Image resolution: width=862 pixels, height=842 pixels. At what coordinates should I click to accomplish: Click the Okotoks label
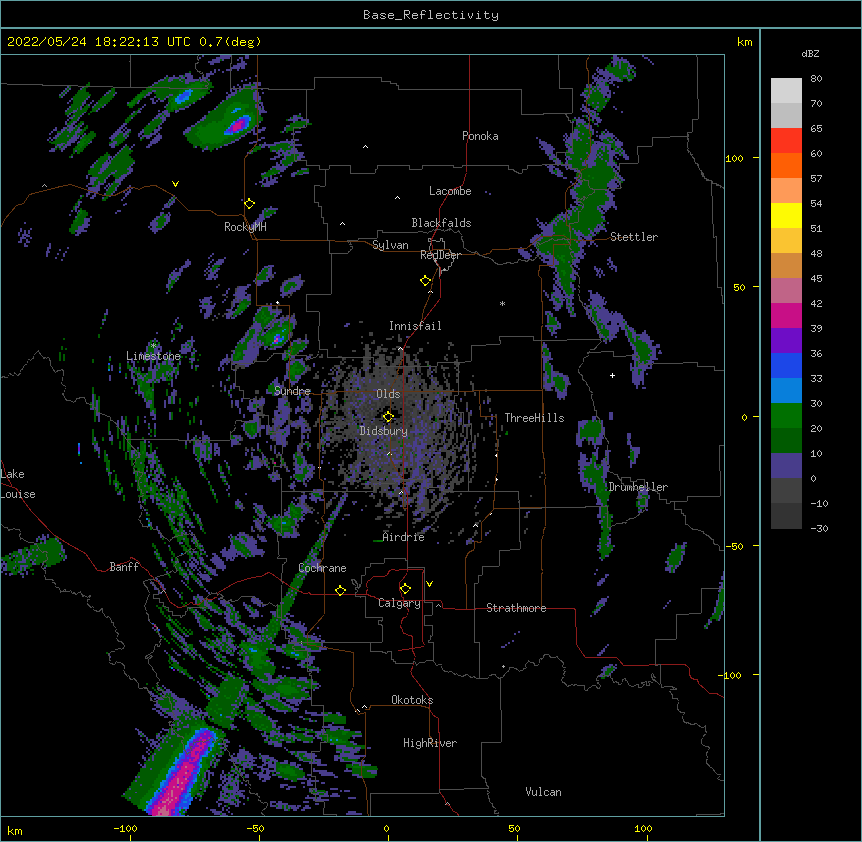tap(412, 700)
